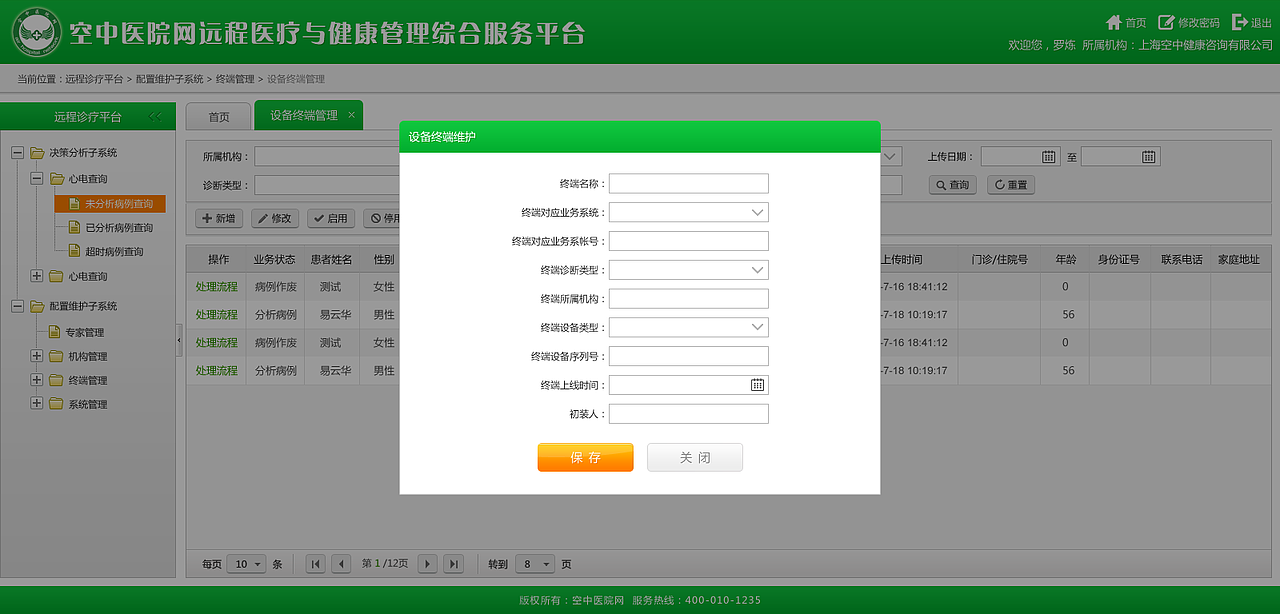The image size is (1280, 614).
Task: Focus the background 诊断类型 filter field
Action: point(327,185)
